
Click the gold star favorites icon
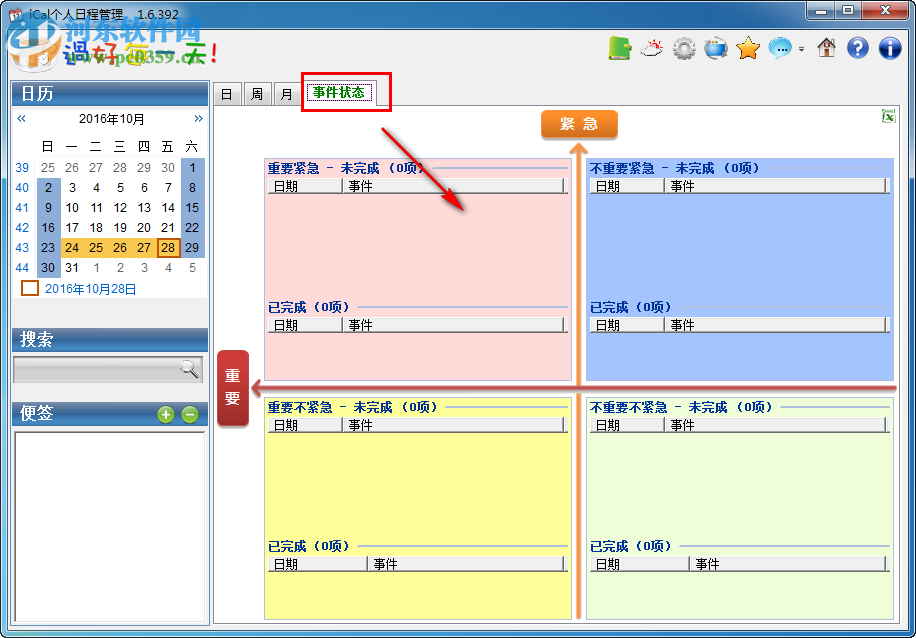[748, 48]
